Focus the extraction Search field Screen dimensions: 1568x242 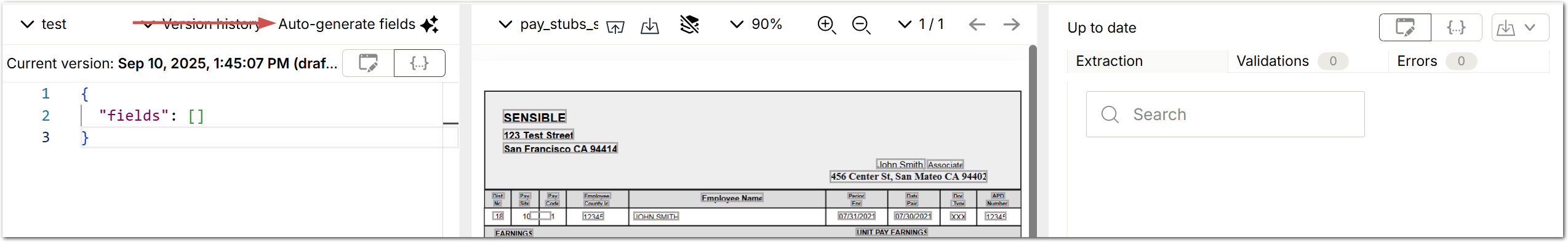click(x=1225, y=115)
